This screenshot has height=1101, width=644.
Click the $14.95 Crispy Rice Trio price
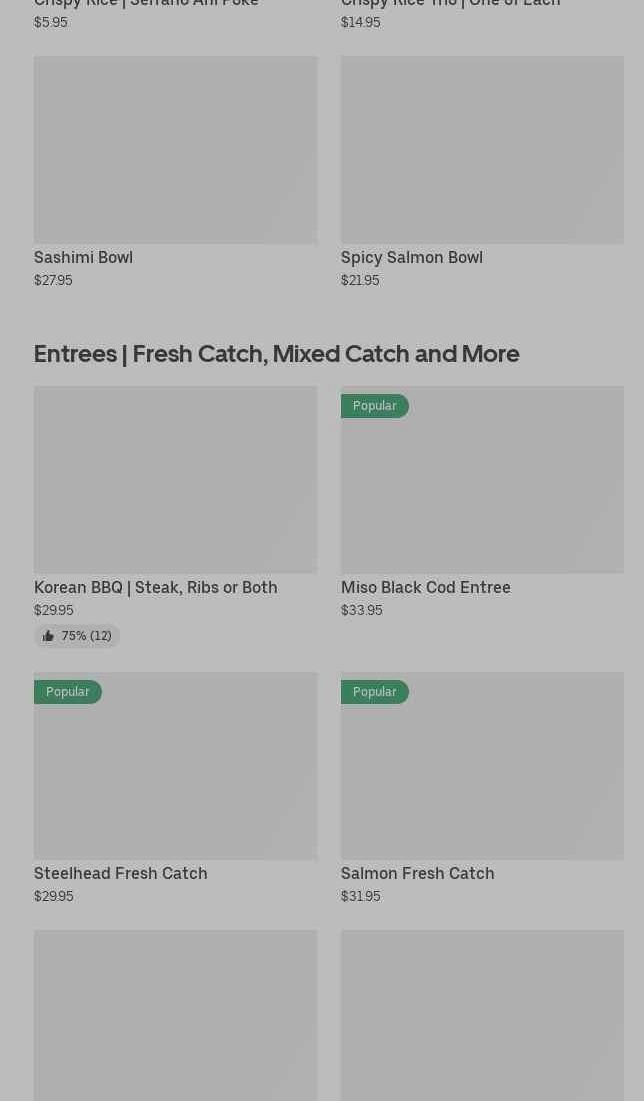(361, 22)
